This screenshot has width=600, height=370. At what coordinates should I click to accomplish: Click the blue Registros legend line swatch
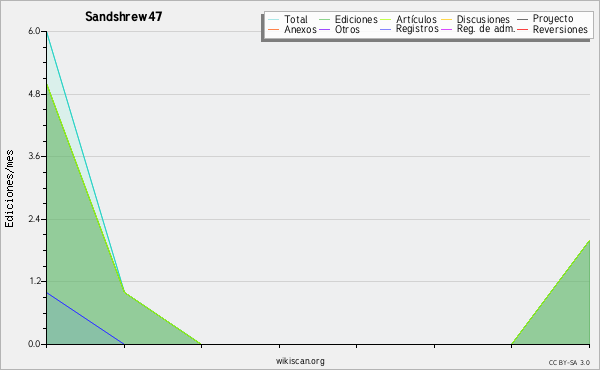point(386,29)
